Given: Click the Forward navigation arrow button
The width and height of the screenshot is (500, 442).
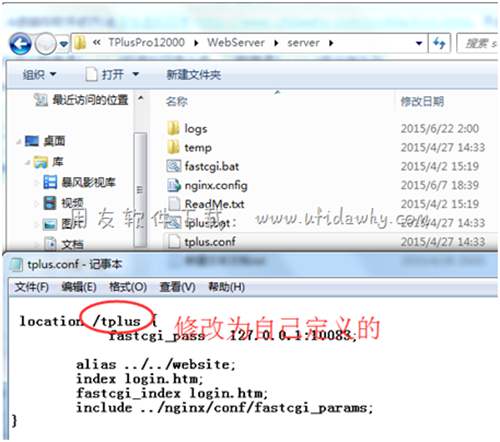Looking at the screenshot, I should pos(46,44).
